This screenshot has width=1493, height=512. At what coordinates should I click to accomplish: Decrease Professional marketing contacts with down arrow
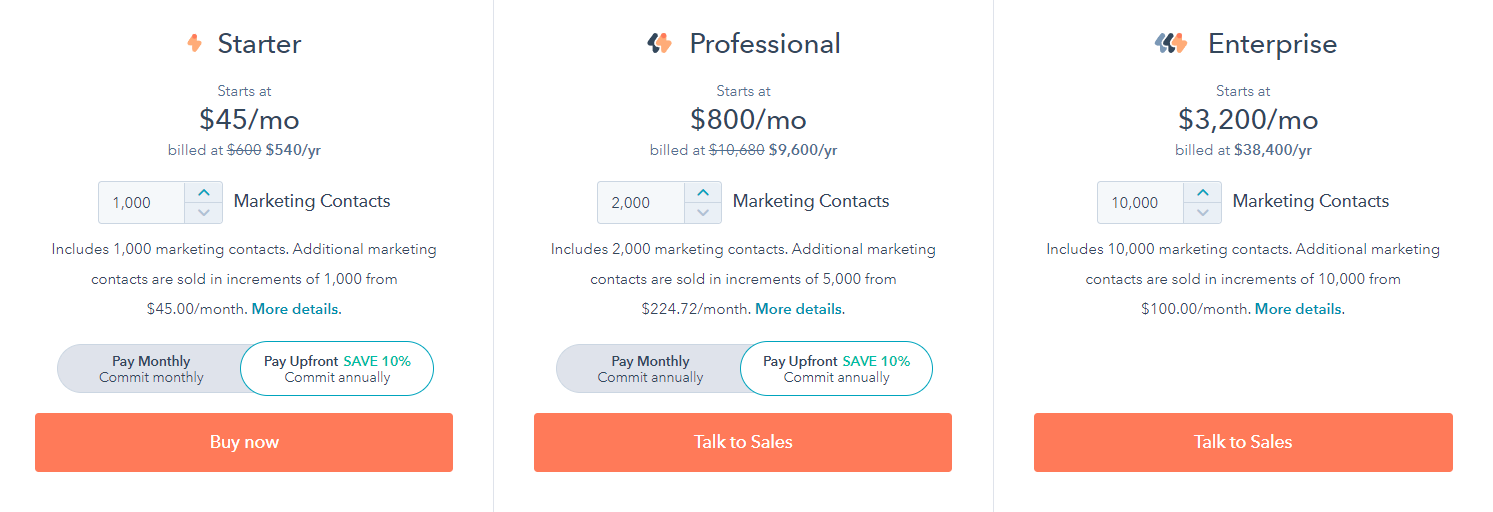click(703, 213)
